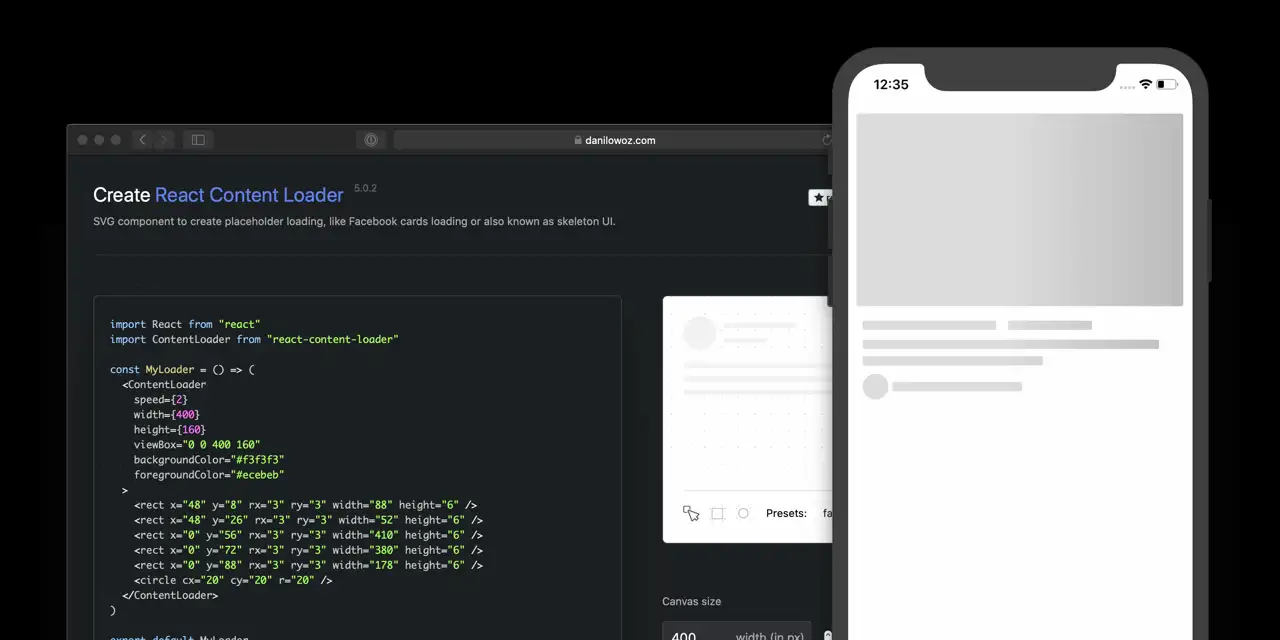Toggle the Safari sidebar icon
The height and width of the screenshot is (640, 1280).
198,140
